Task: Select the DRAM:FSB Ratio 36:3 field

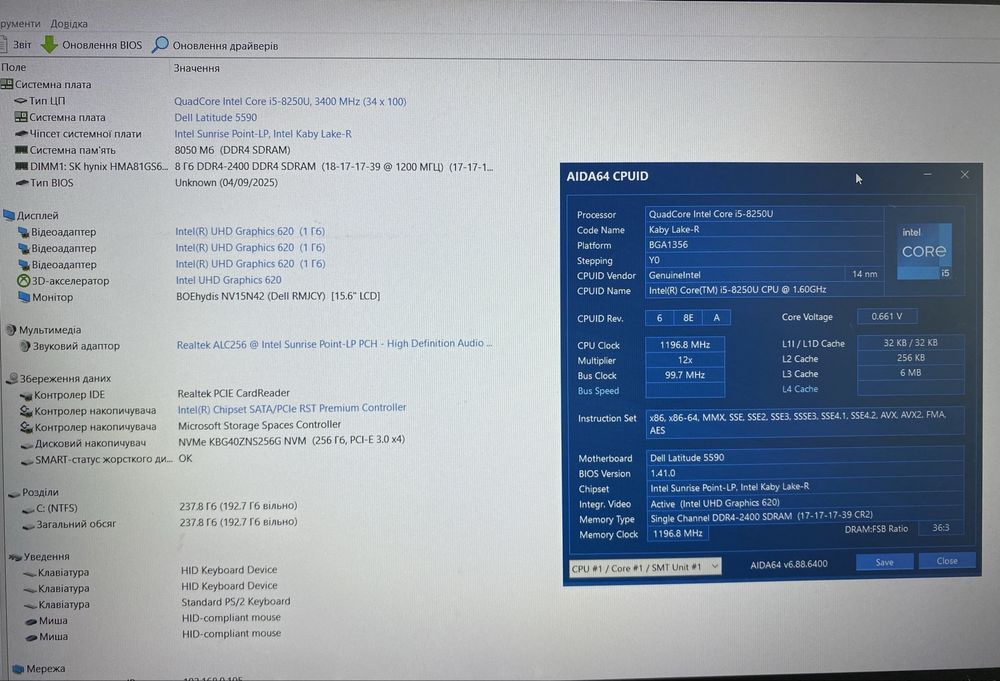Action: [941, 527]
